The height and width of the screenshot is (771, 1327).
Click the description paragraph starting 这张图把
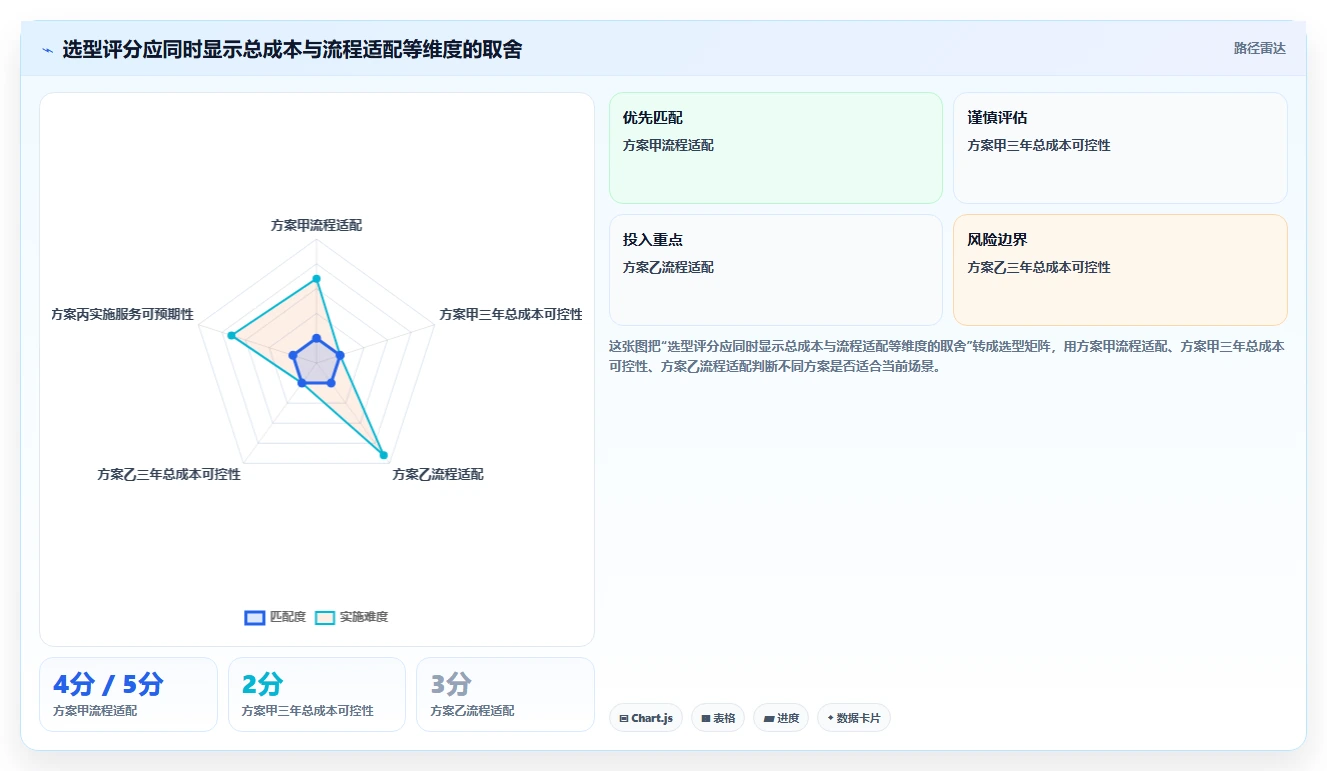[947, 356]
